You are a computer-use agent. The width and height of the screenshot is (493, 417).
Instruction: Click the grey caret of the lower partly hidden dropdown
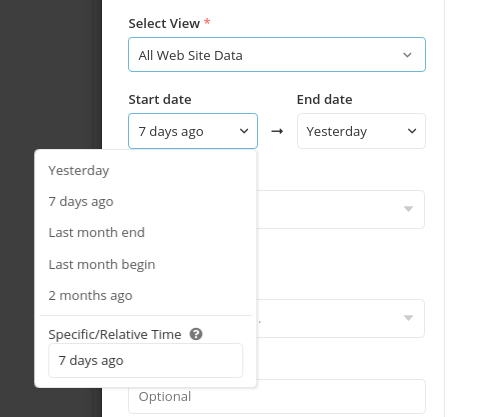(x=408, y=318)
